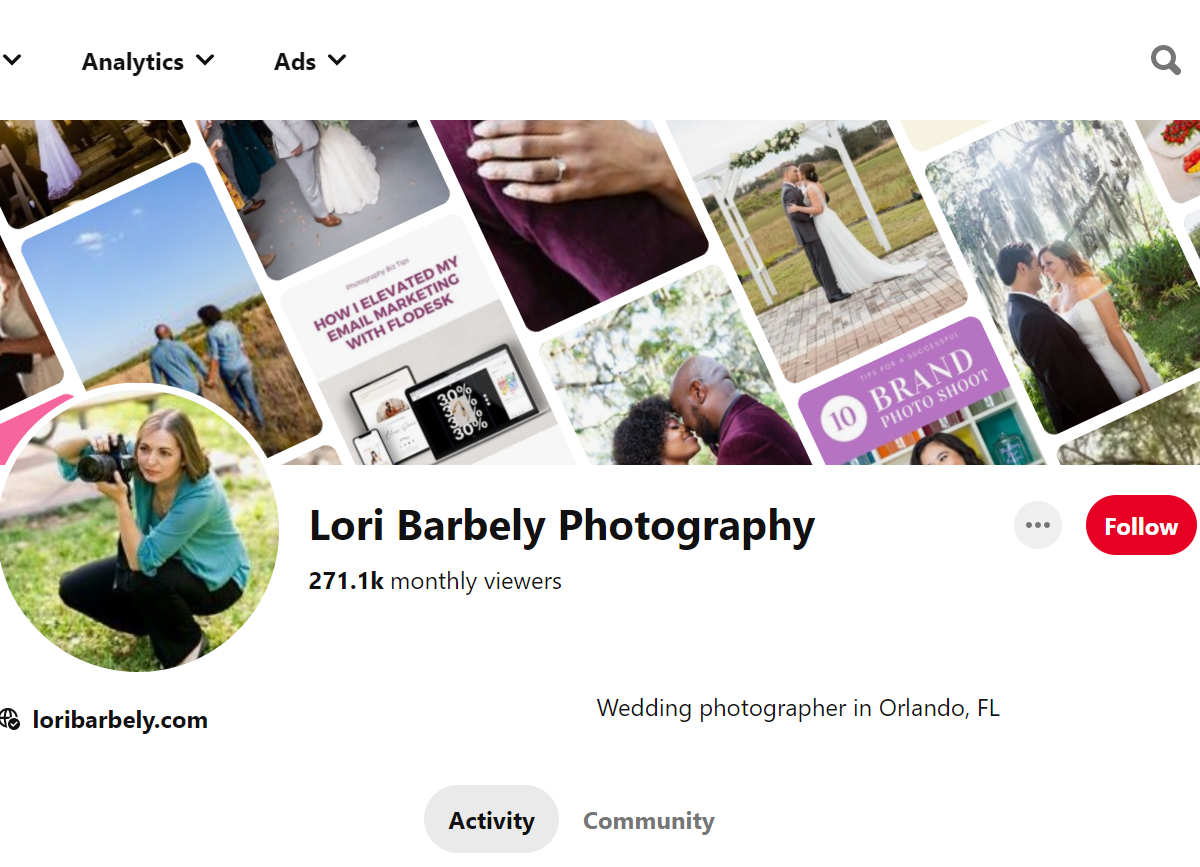Expand the Analytics dropdown menu
This screenshot has width=1200, height=867.
click(148, 61)
